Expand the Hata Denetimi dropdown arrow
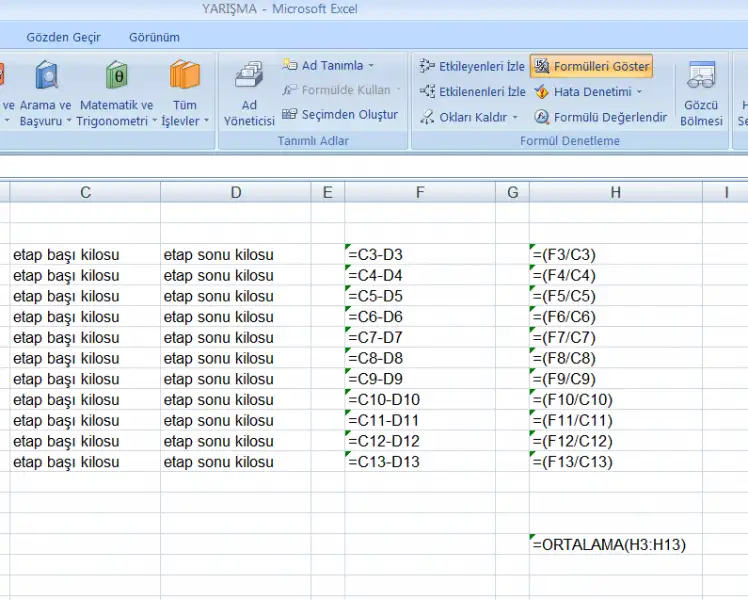This screenshot has height=600, width=748. 639,92
